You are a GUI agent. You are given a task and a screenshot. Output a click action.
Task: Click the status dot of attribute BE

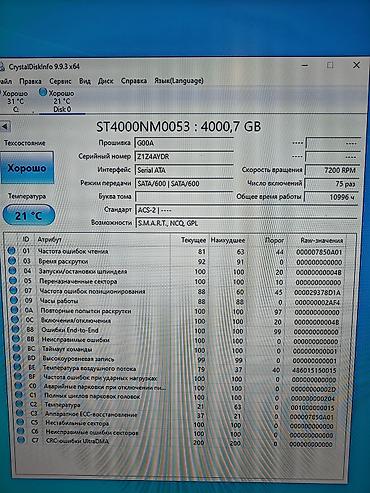pos(18,368)
